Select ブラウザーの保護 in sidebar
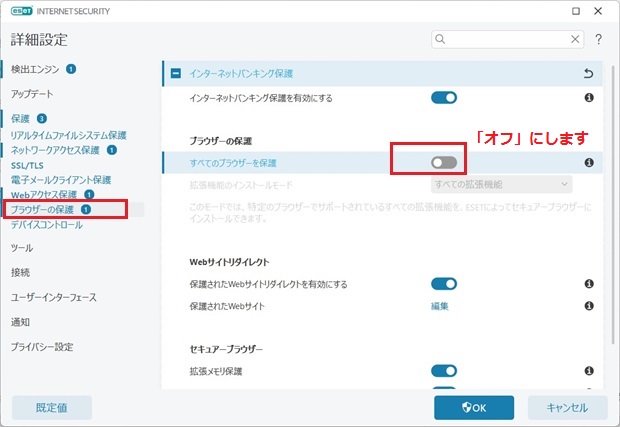 (x=42, y=210)
